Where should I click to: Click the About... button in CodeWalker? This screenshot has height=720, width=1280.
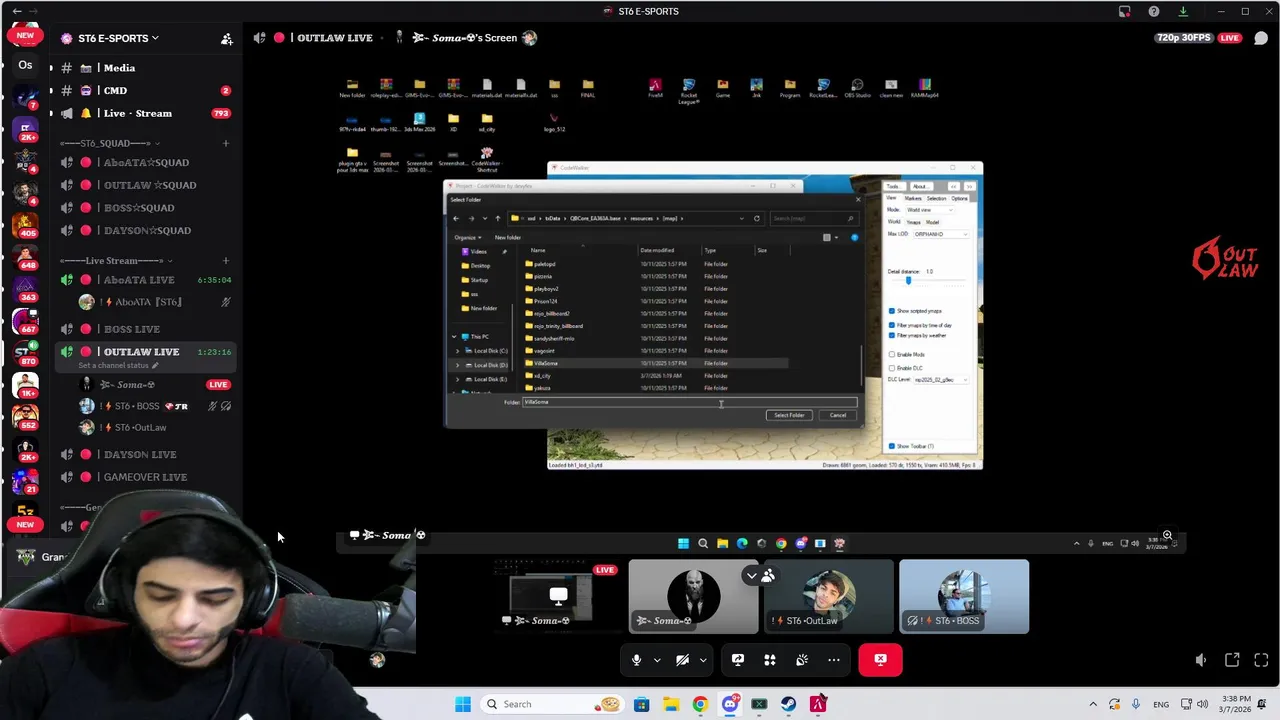(x=920, y=186)
